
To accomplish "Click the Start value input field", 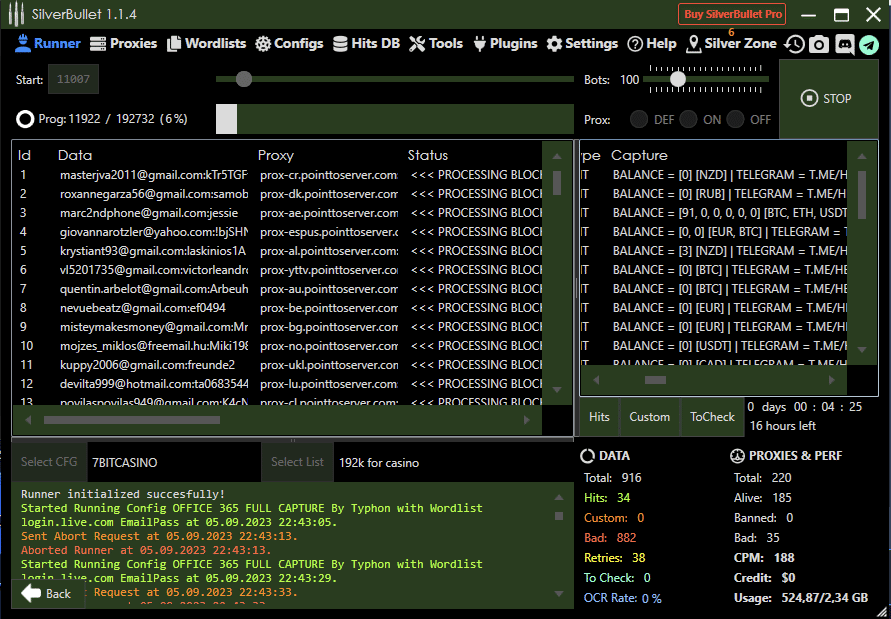I will [74, 79].
